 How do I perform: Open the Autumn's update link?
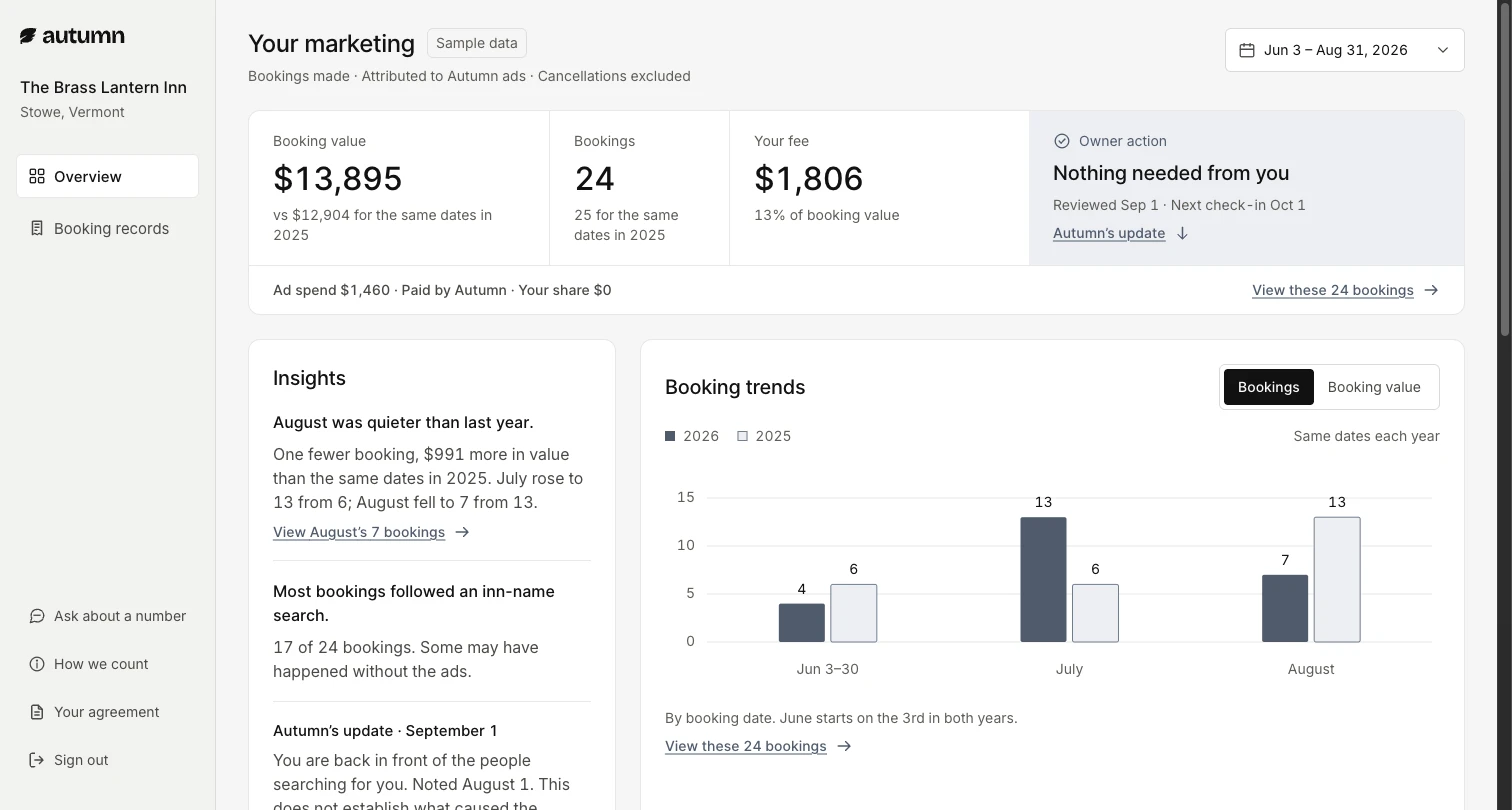click(x=1109, y=233)
